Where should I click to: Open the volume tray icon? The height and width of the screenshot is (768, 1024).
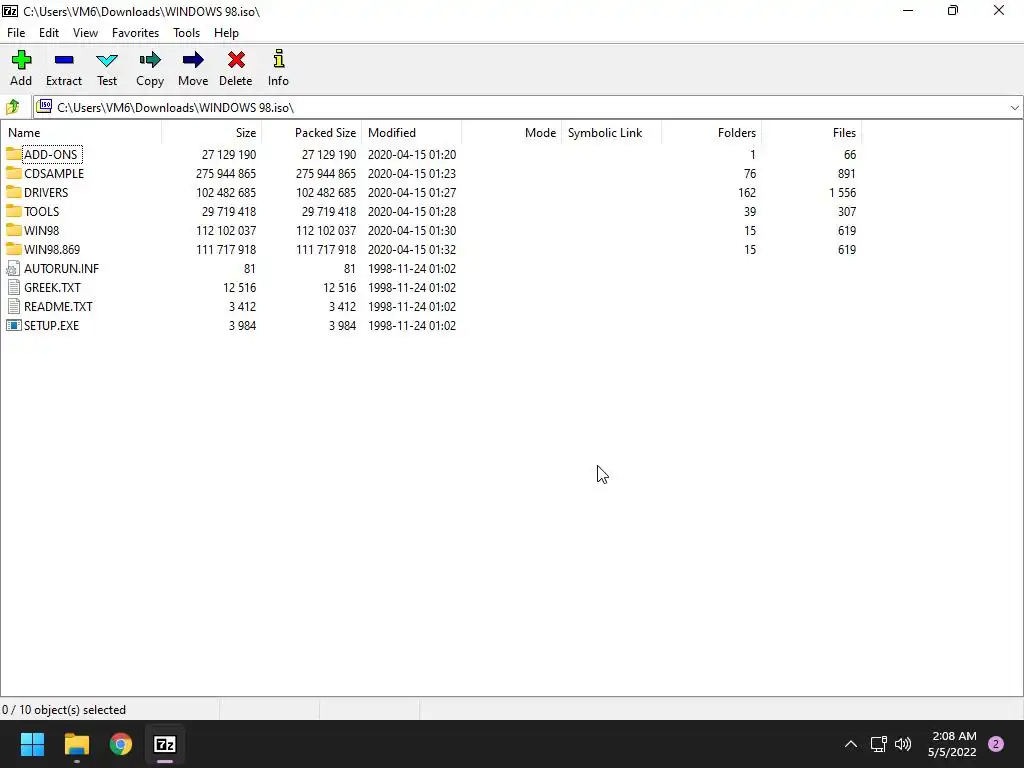click(903, 744)
